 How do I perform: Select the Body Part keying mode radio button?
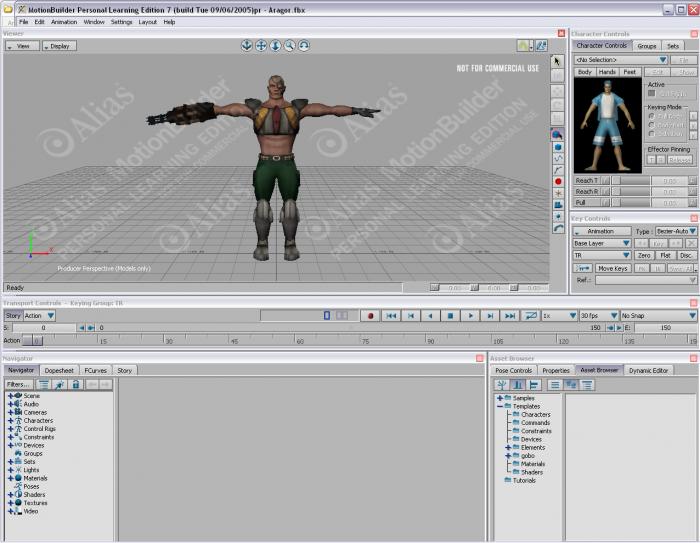pos(651,125)
